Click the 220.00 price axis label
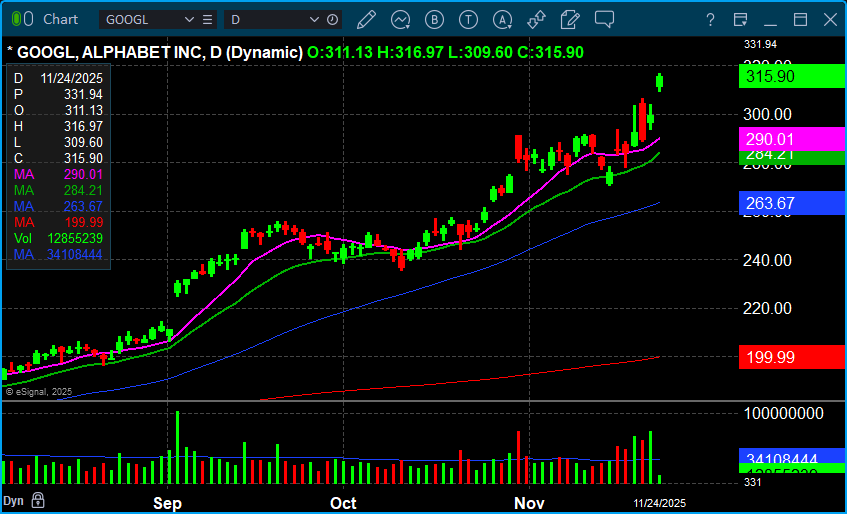 click(768, 309)
